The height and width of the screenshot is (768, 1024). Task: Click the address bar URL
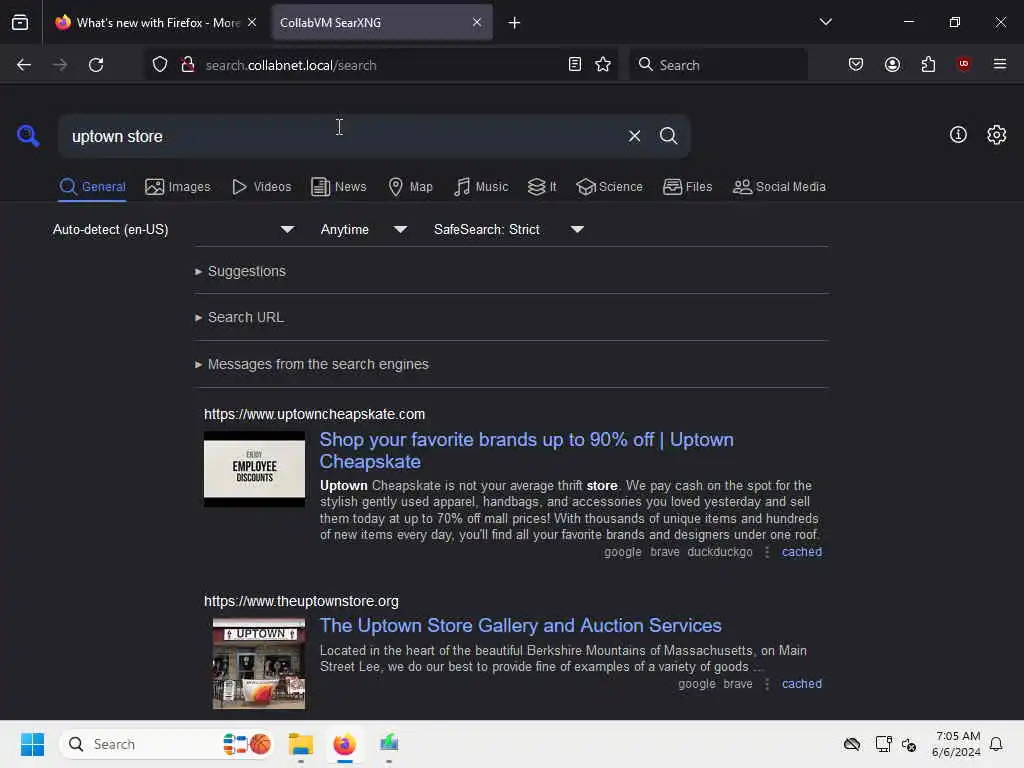[x=291, y=65]
